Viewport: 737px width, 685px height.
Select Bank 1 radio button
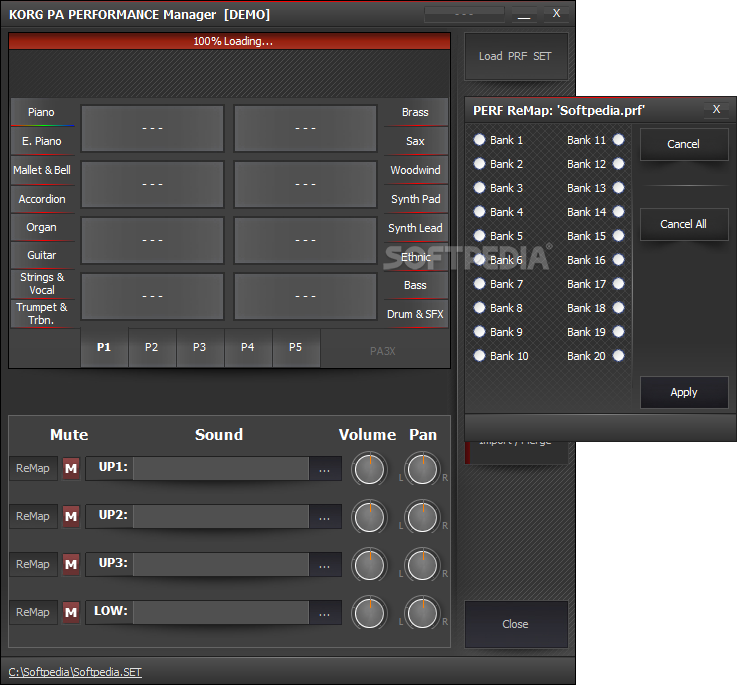click(x=479, y=140)
